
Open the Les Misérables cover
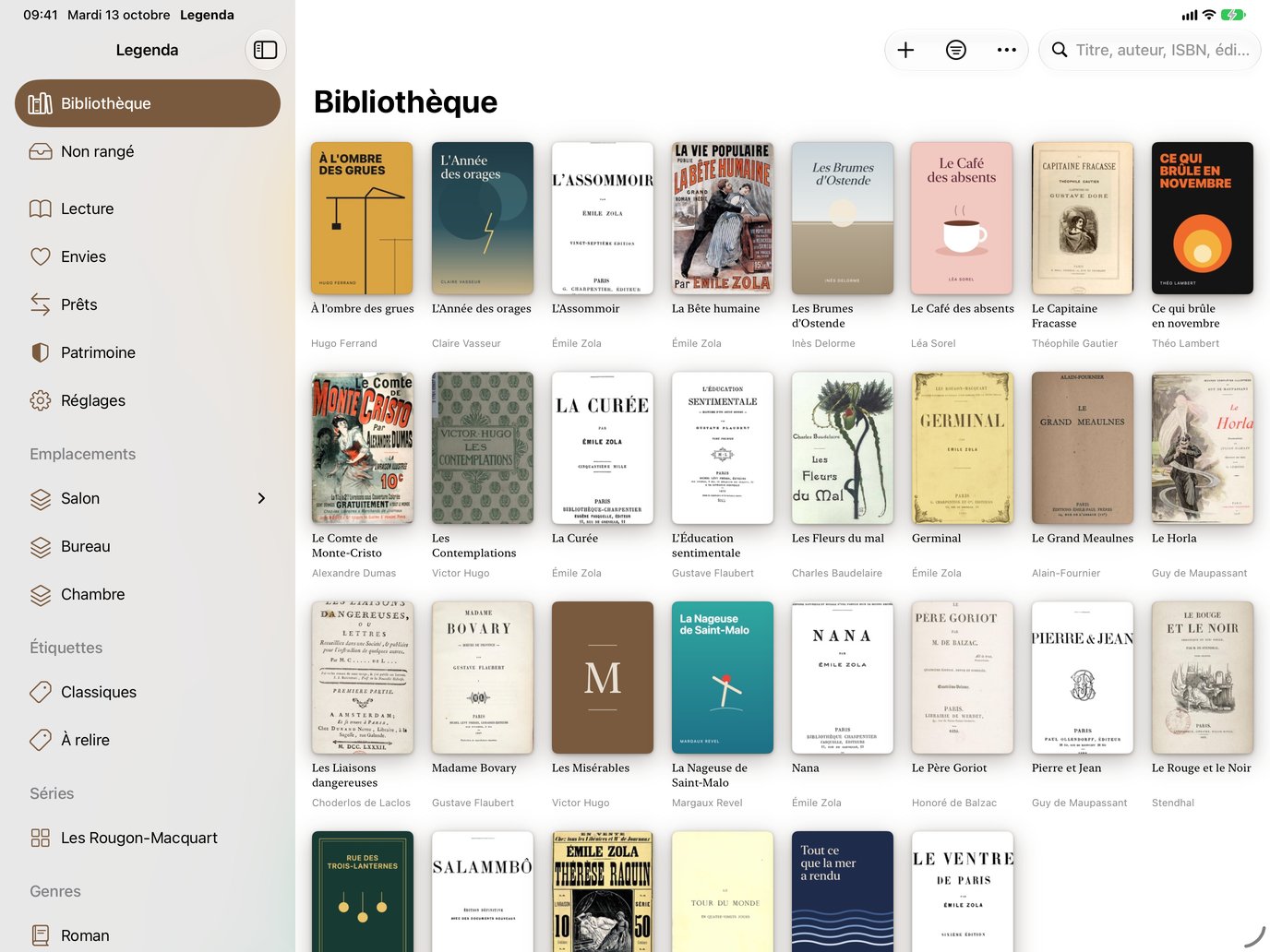(603, 677)
